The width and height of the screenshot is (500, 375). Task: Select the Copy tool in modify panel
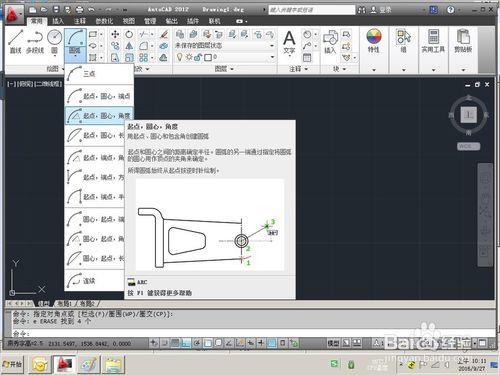tap(115, 46)
